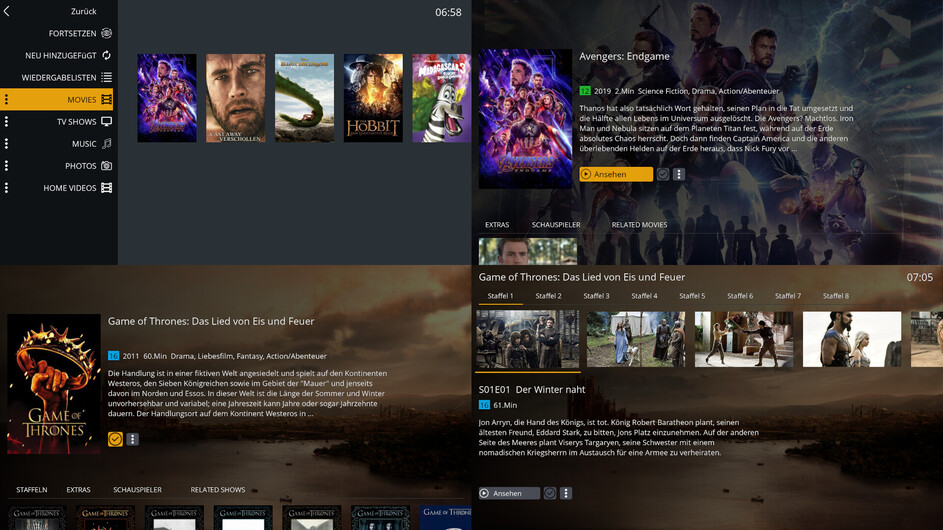Select Staffel 1 tab

[500, 296]
